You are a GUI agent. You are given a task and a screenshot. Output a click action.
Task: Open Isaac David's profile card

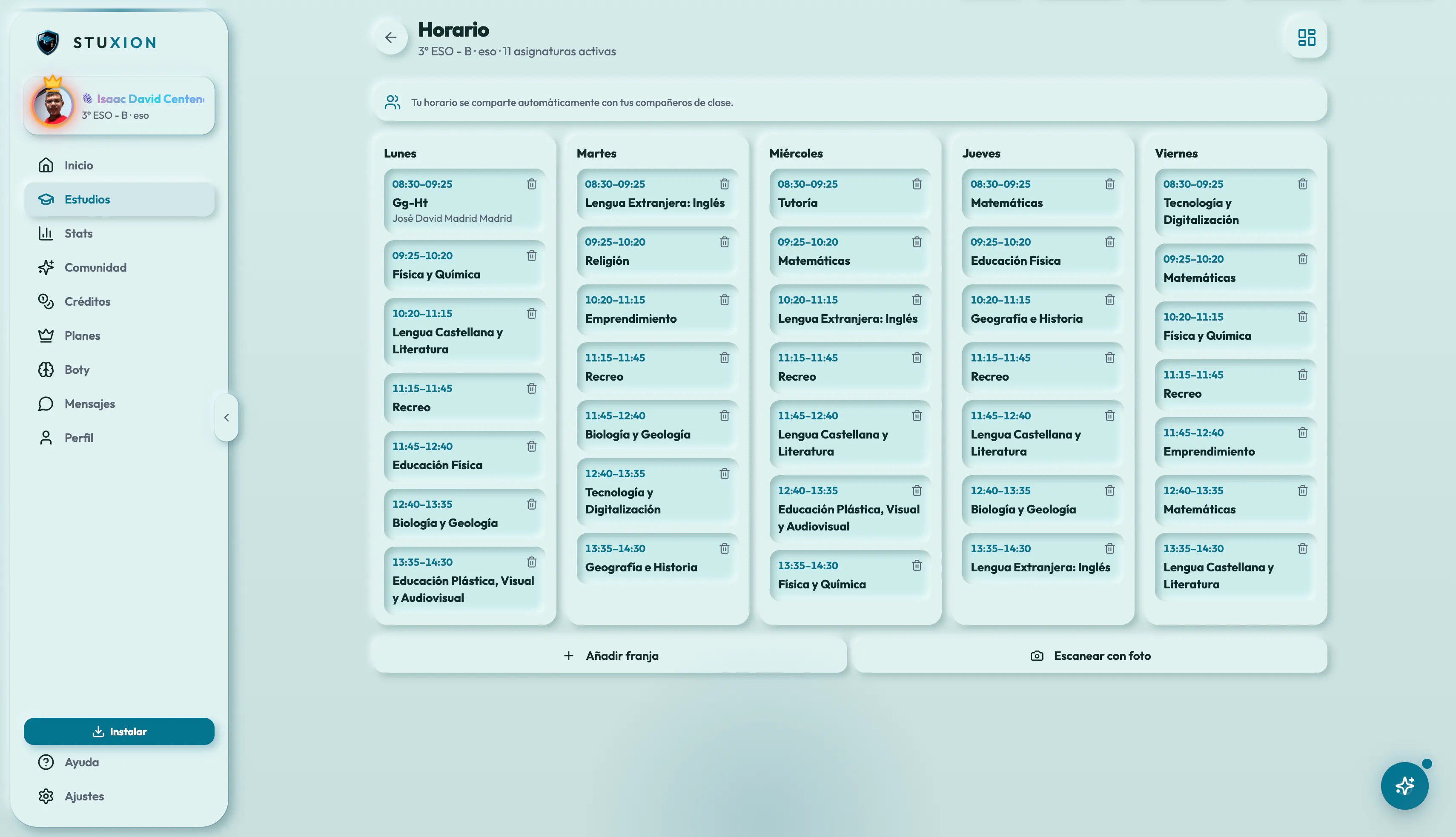click(x=119, y=106)
